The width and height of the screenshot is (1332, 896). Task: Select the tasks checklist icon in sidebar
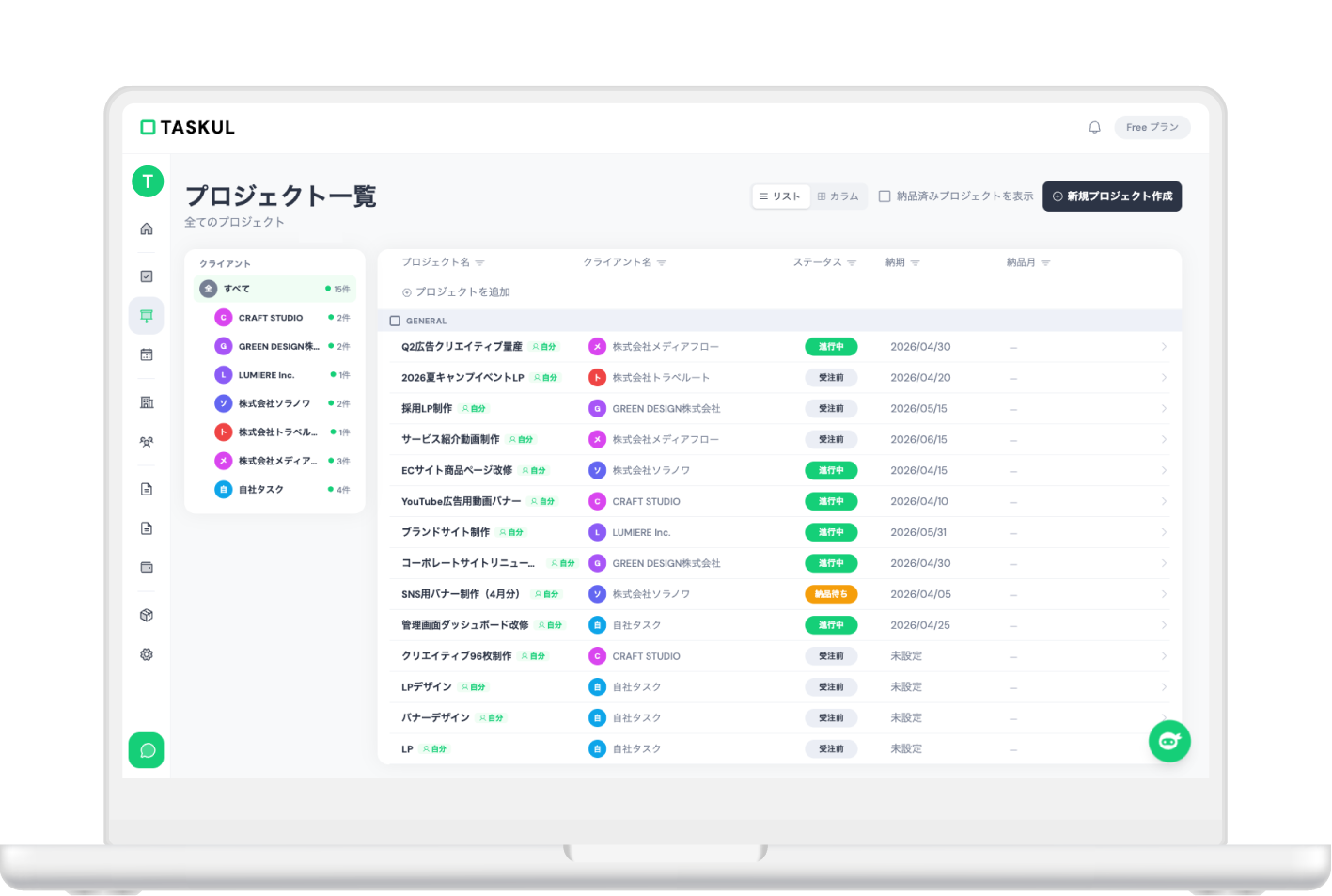tap(146, 275)
